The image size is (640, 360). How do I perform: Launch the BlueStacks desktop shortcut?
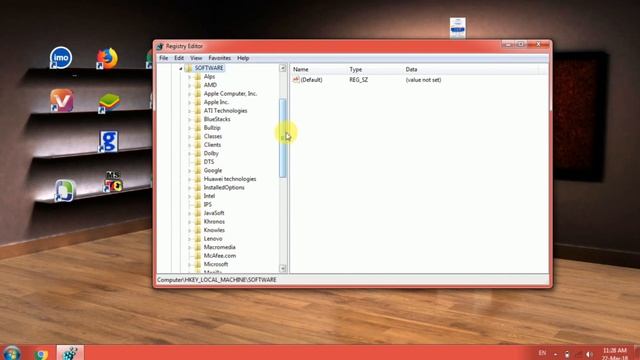coord(109,103)
